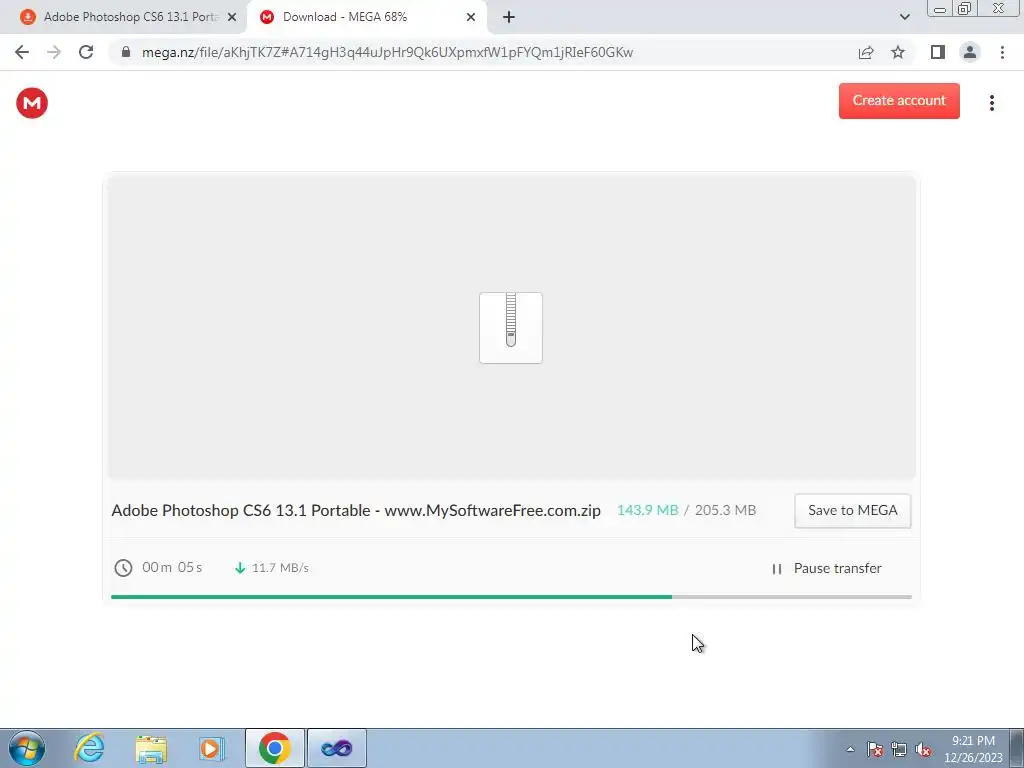Minimize the Chrome window
Image resolution: width=1024 pixels, height=768 pixels.
click(940, 8)
